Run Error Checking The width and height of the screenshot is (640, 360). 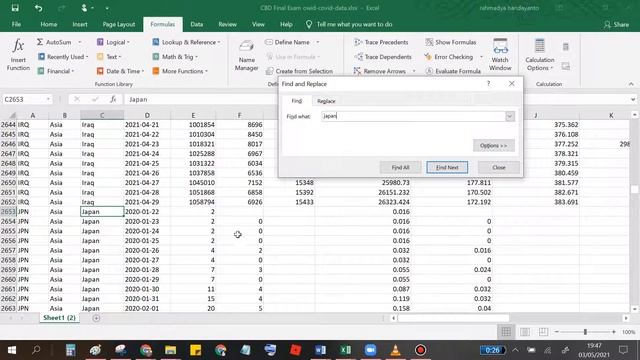(449, 57)
